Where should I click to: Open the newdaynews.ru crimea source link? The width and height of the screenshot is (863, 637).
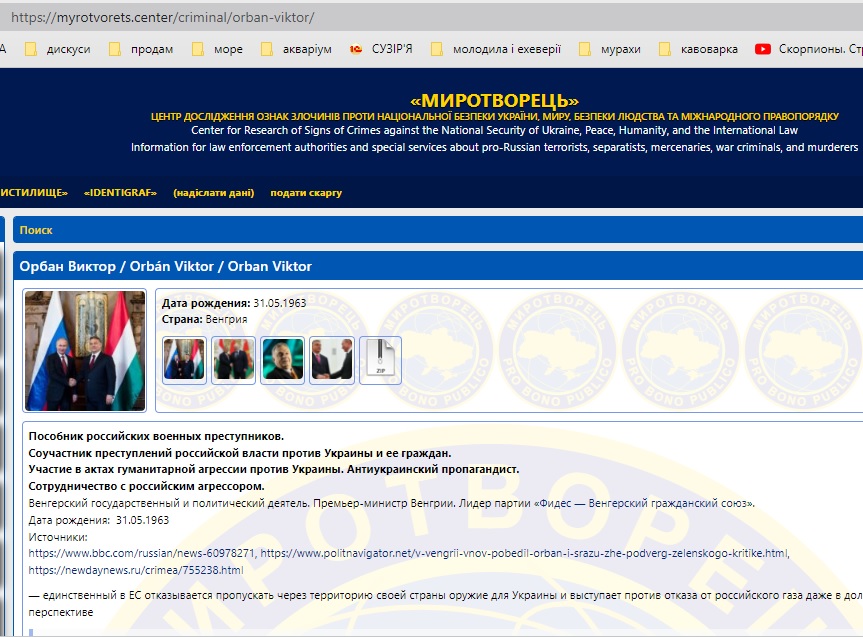tap(136, 570)
